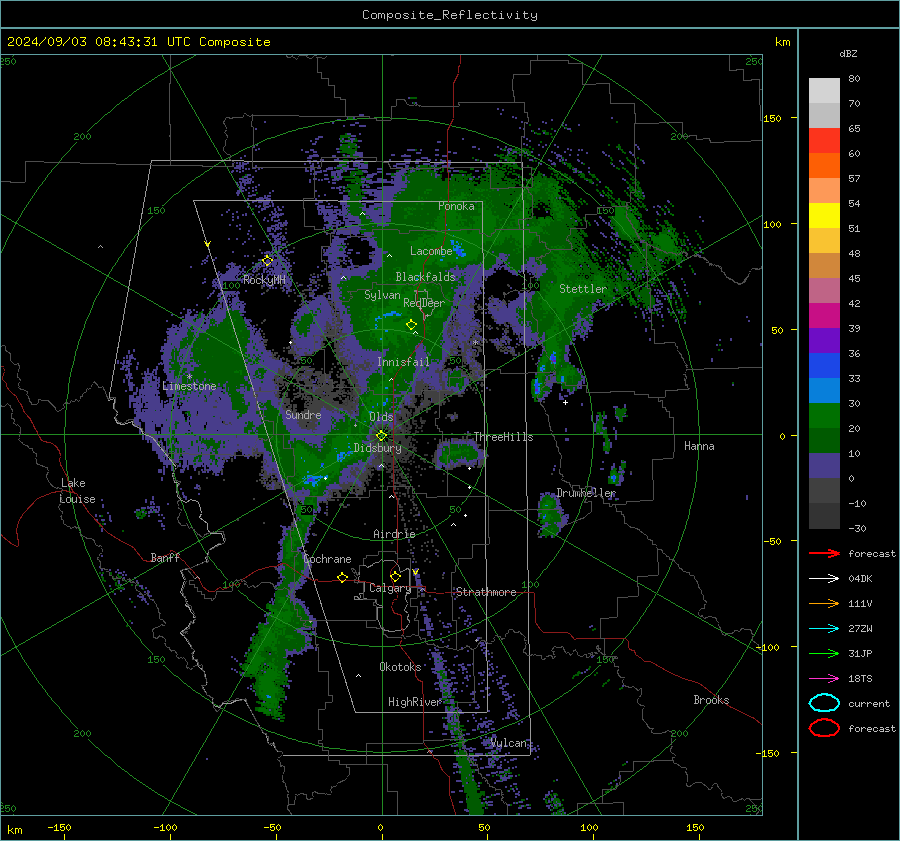Screen dimensions: 900x841
Task: Click the Brooks city label
Action: [711, 700]
